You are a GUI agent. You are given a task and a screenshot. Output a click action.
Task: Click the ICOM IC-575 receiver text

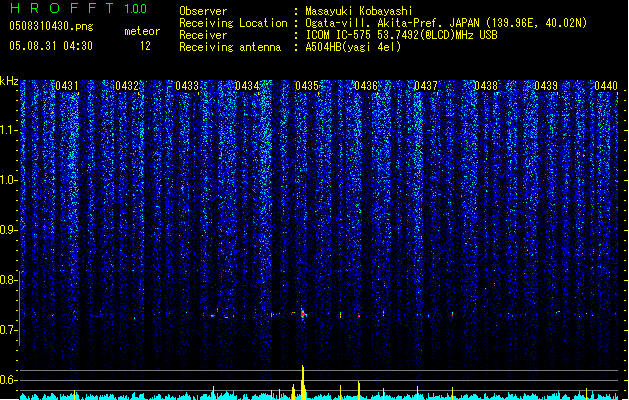pos(401,35)
